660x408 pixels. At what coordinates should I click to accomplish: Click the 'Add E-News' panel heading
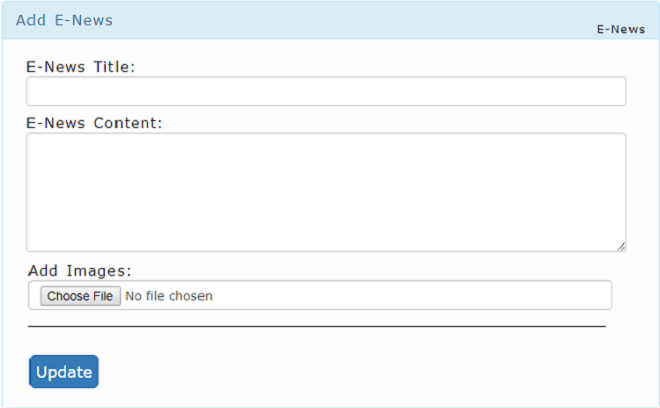pyautogui.click(x=64, y=20)
